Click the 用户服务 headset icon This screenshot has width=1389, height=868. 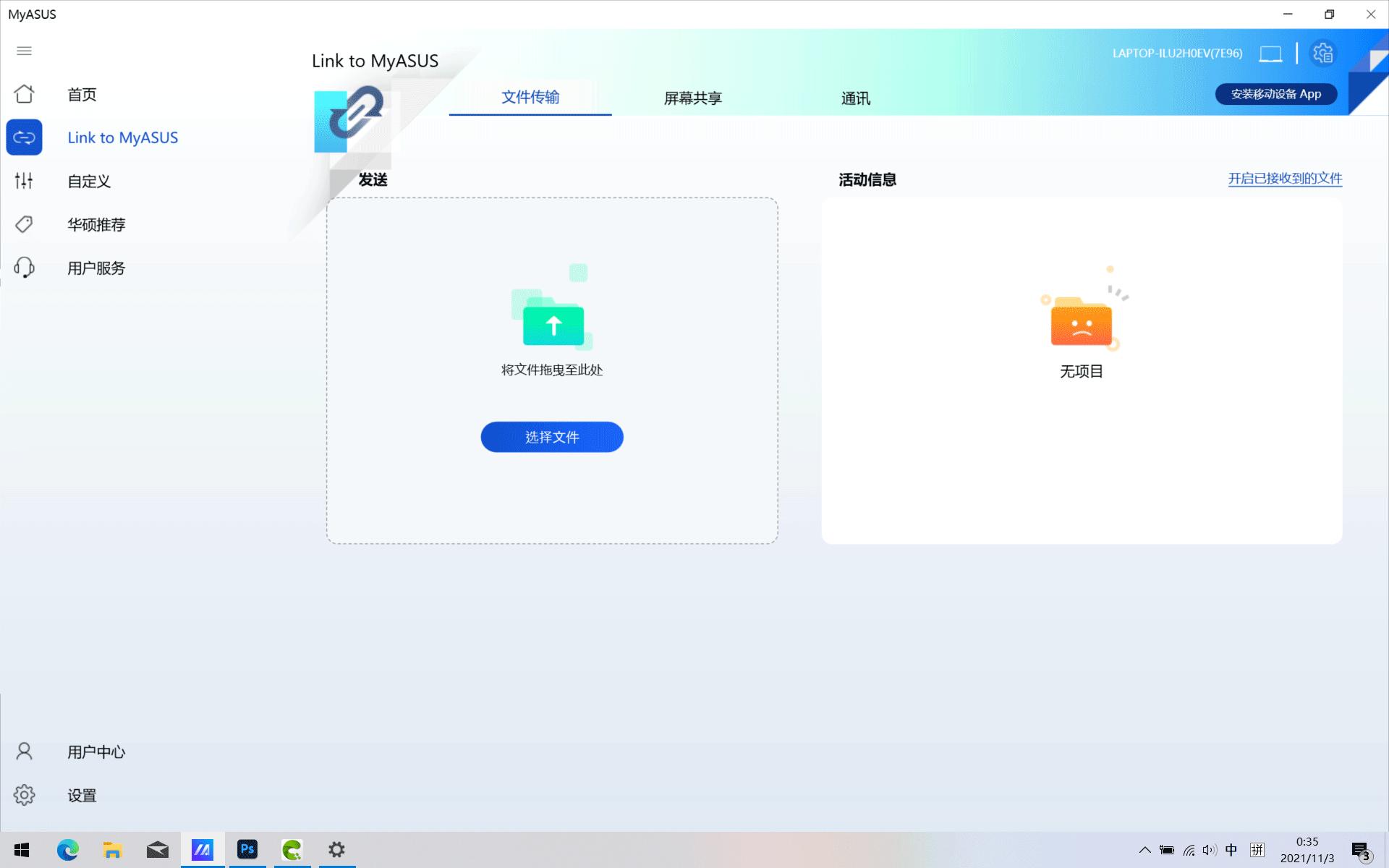[24, 268]
